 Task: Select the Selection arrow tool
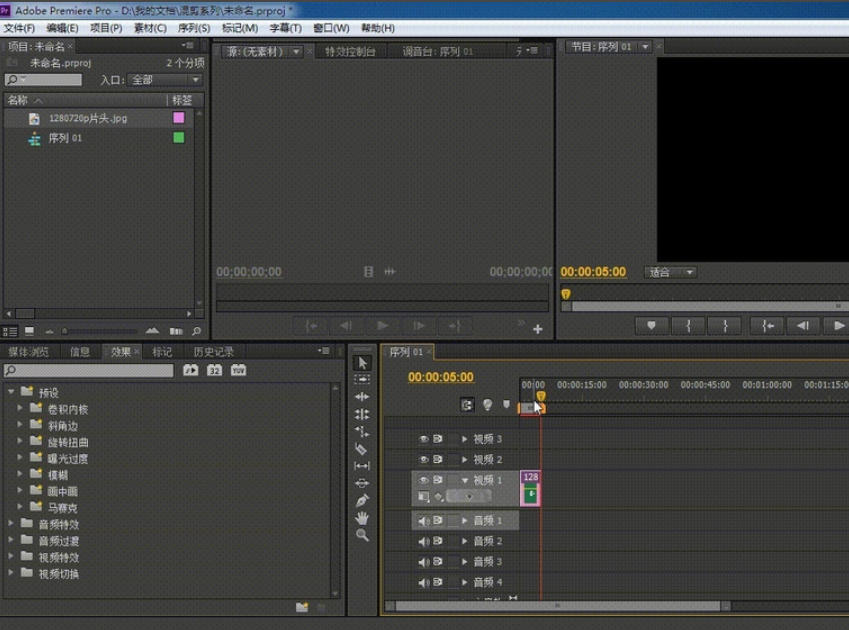362,363
